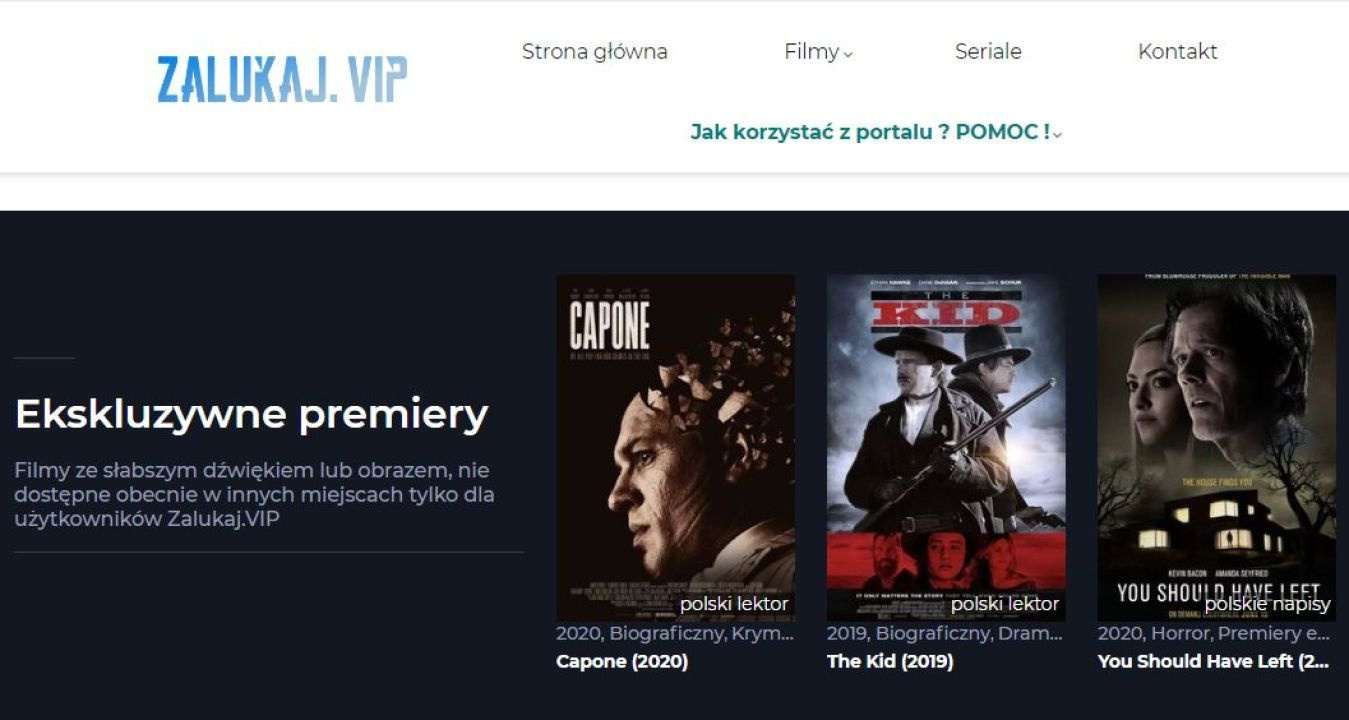Image resolution: width=1349 pixels, height=720 pixels.
Task: Open the Kontakt page
Action: tap(1178, 52)
